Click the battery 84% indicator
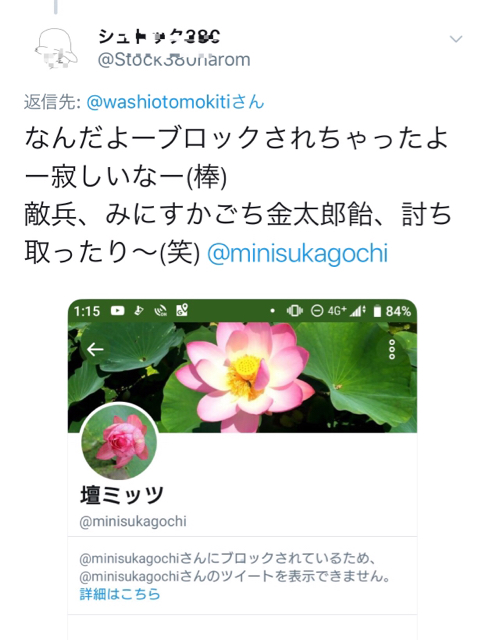The height and width of the screenshot is (640, 484). 391,311
